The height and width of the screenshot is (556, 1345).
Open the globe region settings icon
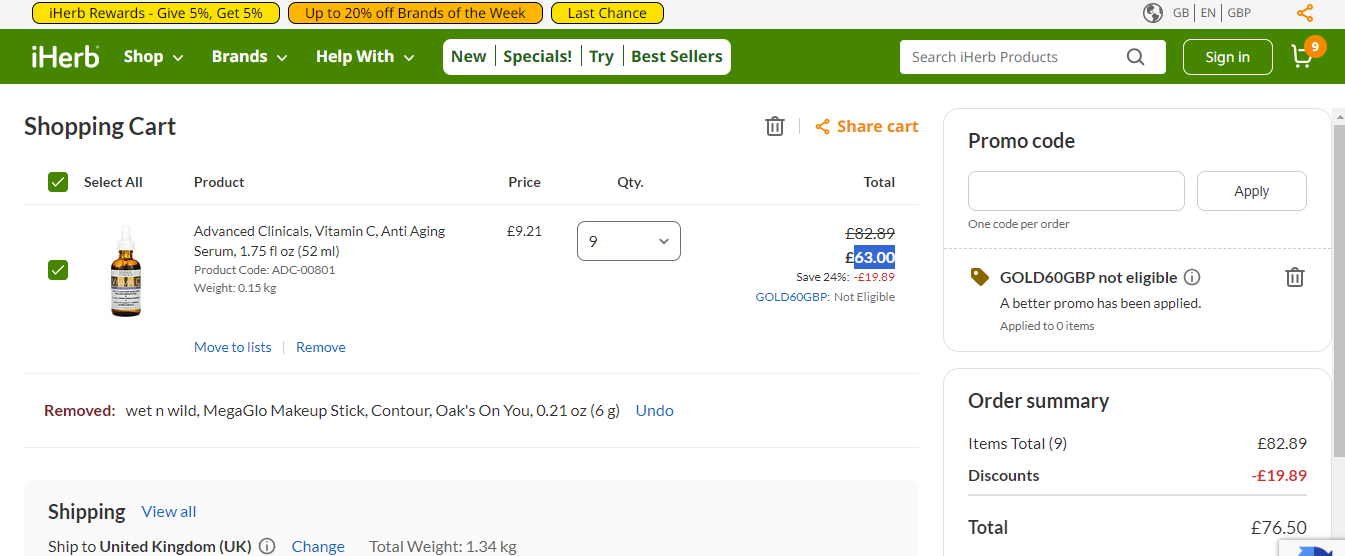[1153, 13]
